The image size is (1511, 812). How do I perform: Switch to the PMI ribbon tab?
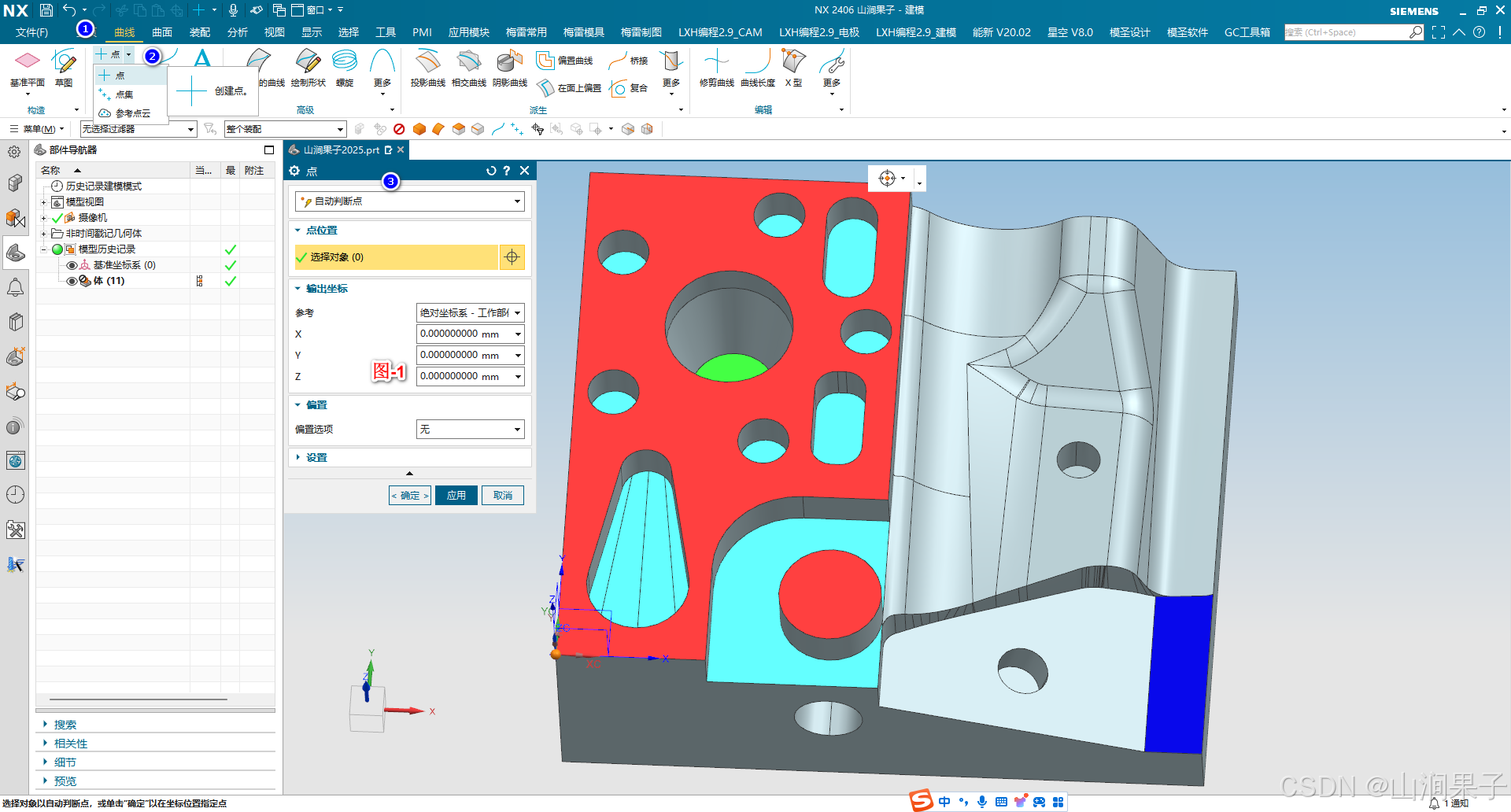pyautogui.click(x=422, y=32)
